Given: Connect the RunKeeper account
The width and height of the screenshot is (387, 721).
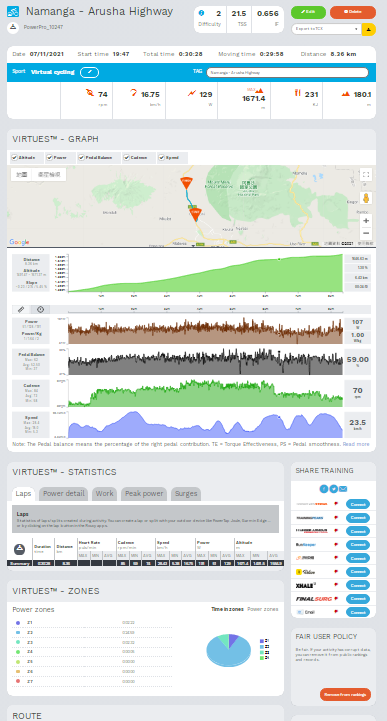Looking at the screenshot, I should tap(358, 545).
